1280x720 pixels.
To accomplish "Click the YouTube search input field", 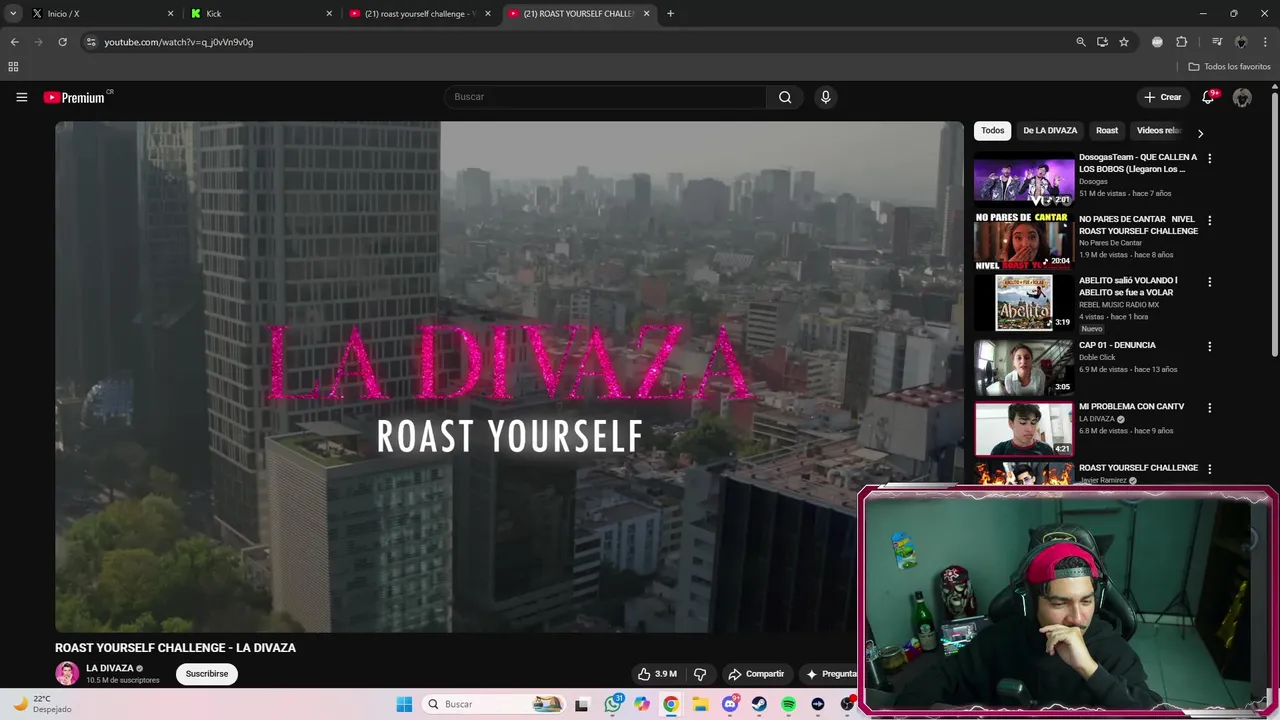I will point(605,97).
